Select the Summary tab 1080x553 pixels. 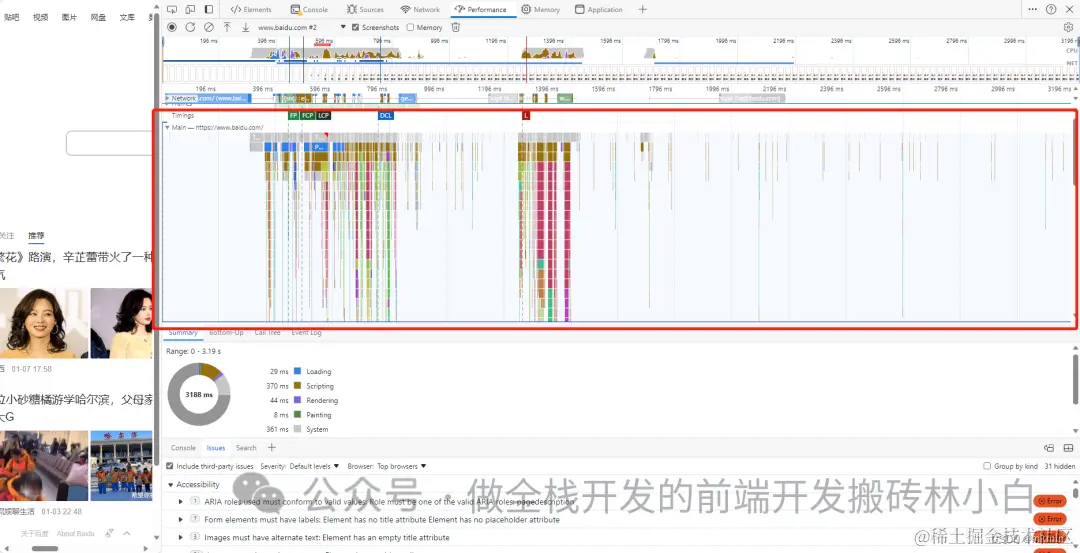click(183, 333)
